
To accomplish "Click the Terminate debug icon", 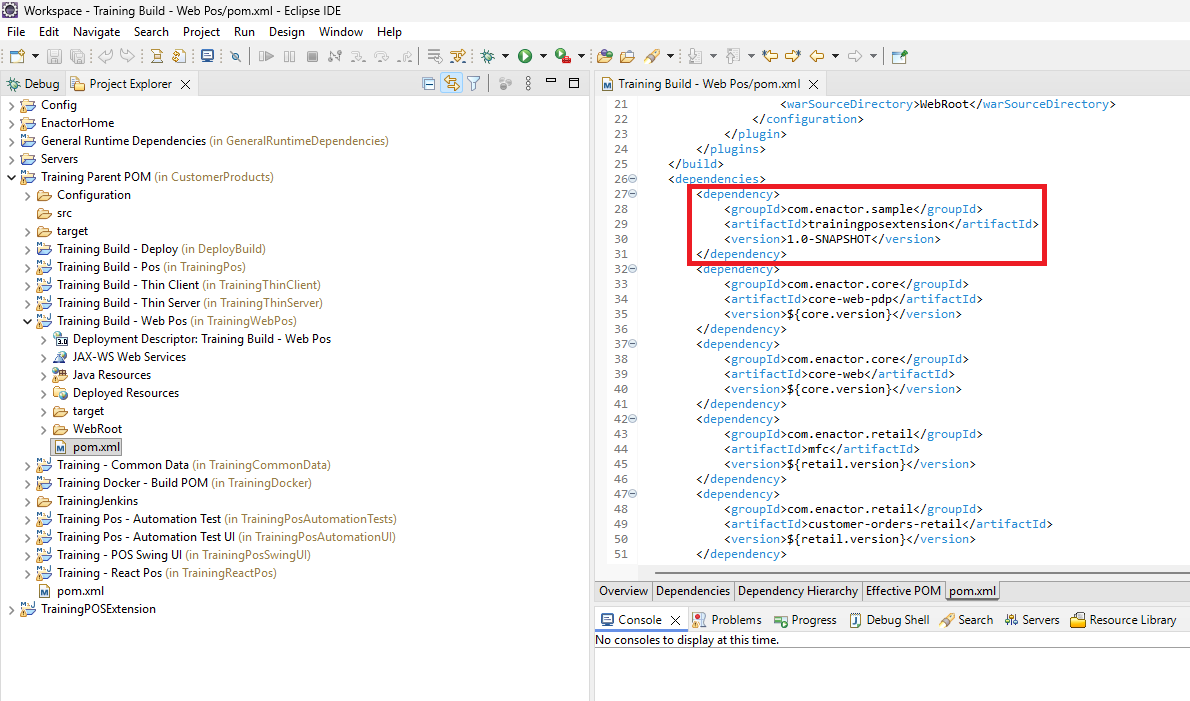I will coord(312,56).
